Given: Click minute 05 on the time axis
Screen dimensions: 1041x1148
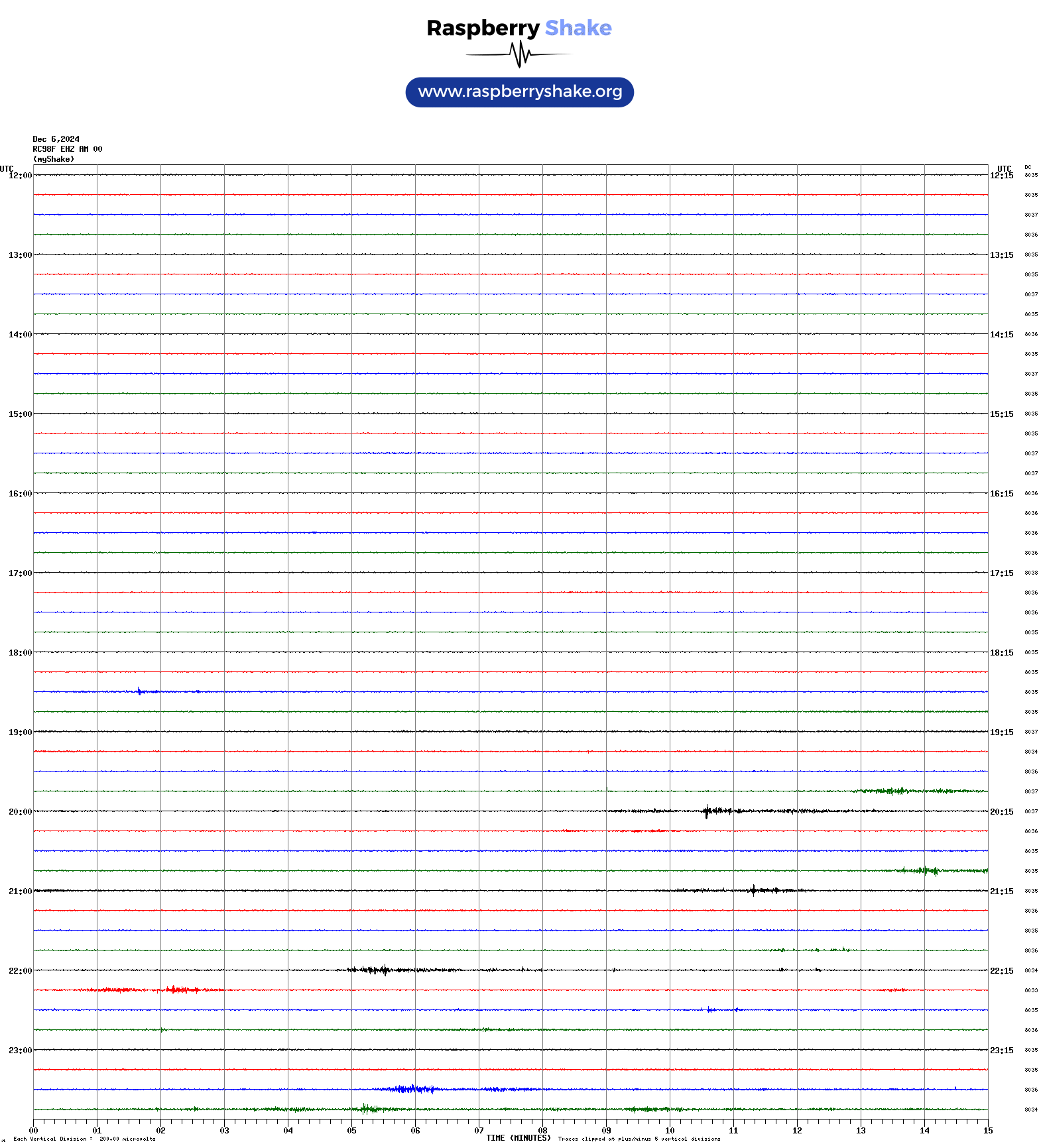Looking at the screenshot, I should [x=351, y=1131].
